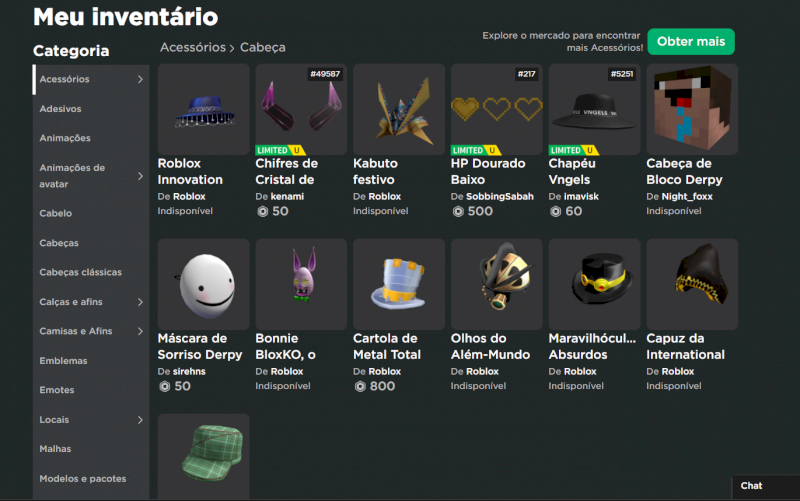This screenshot has width=800, height=501.
Task: Click serial number #217 tag
Action: tap(527, 74)
